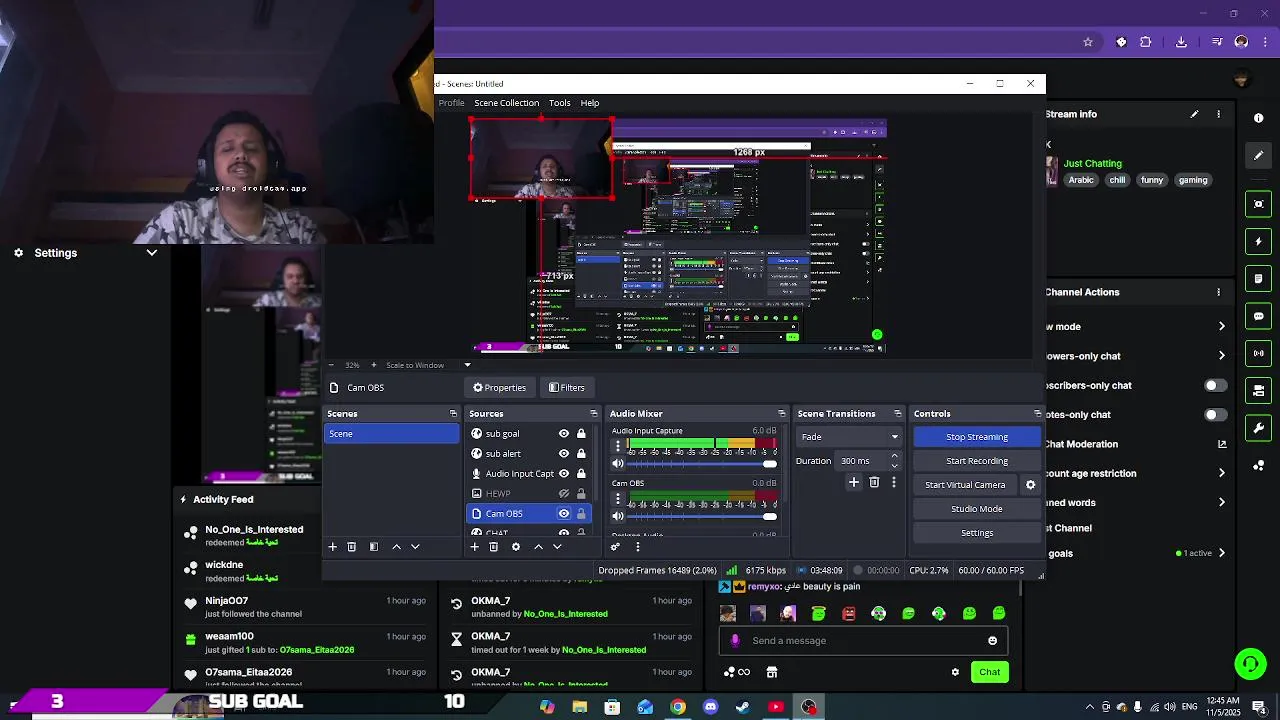Open the Profile menu in OBS
Viewport: 1280px width, 720px height.
coord(451,103)
